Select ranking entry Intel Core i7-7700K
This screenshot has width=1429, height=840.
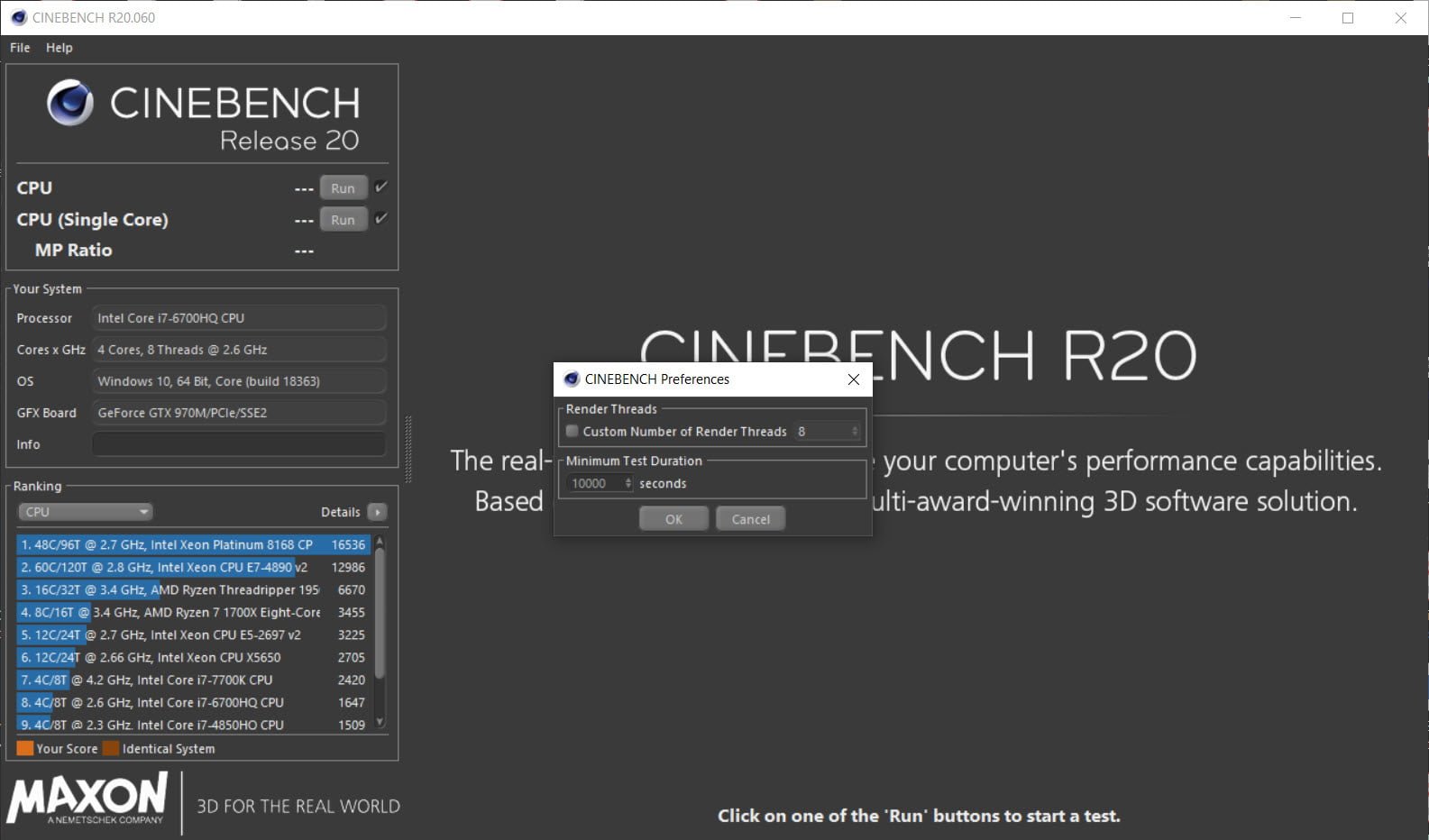coord(193,680)
